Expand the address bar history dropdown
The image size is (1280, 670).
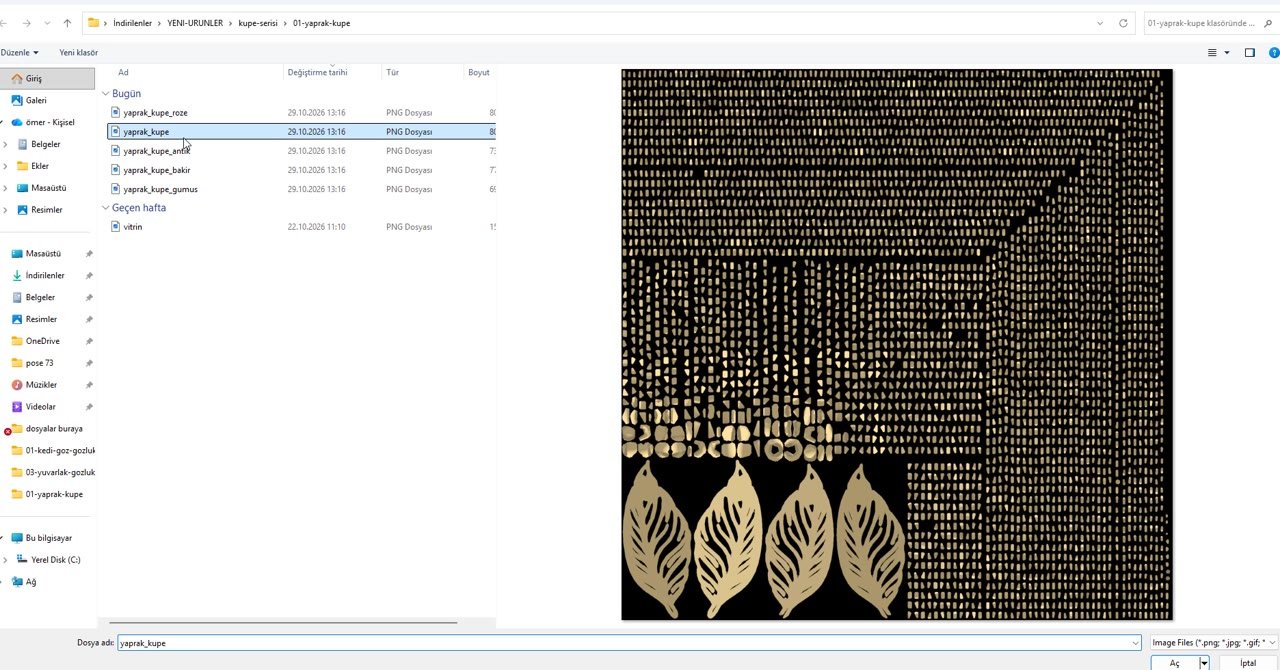pos(1100,23)
